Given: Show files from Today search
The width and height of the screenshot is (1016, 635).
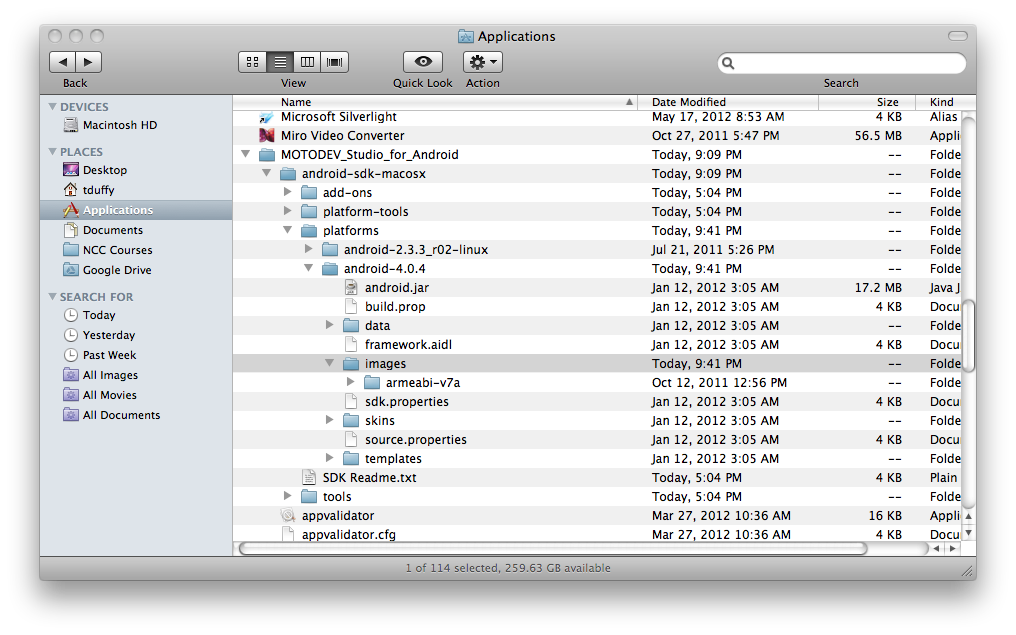Looking at the screenshot, I should [x=89, y=315].
